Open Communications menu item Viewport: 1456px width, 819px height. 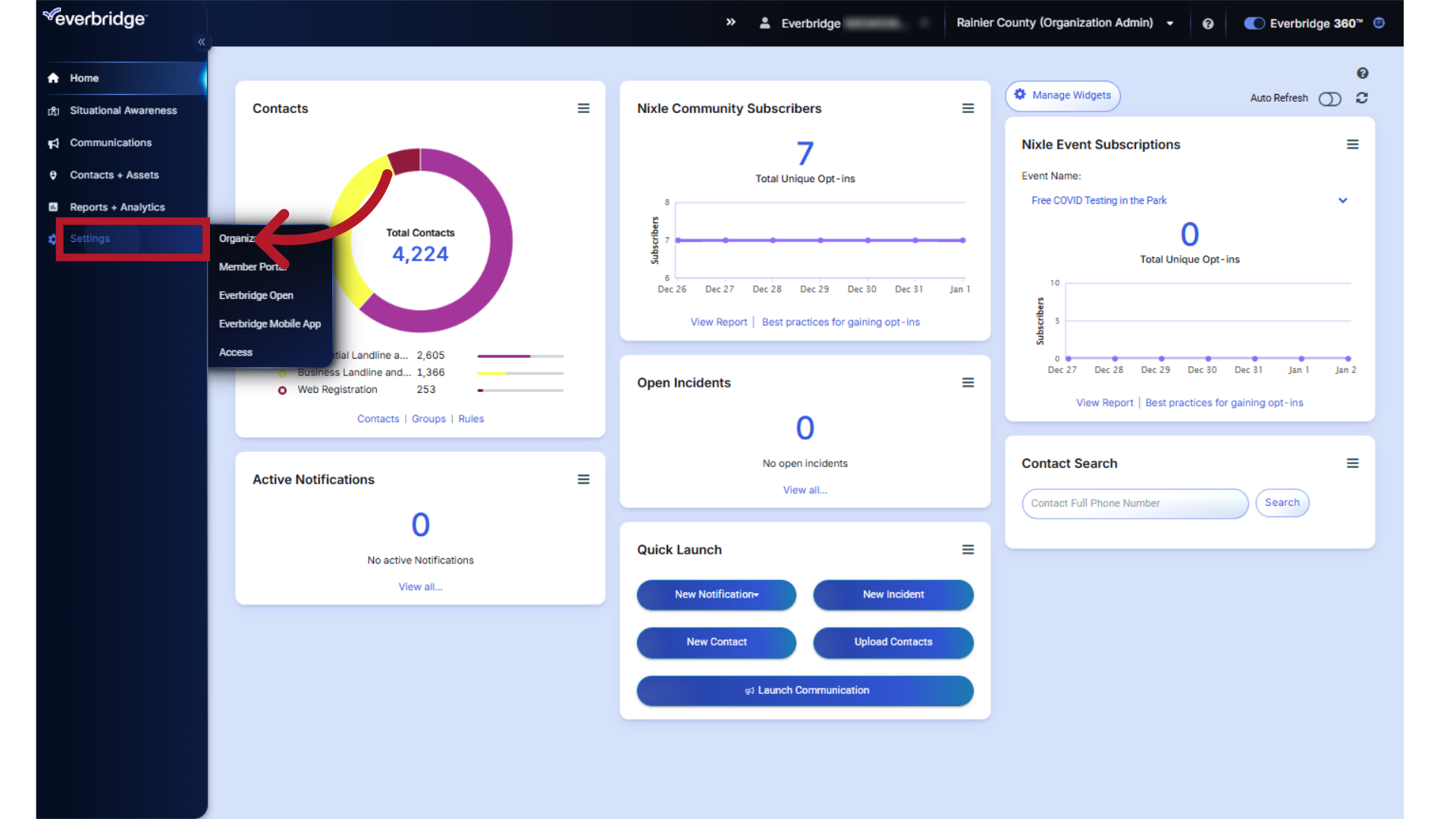(x=111, y=143)
